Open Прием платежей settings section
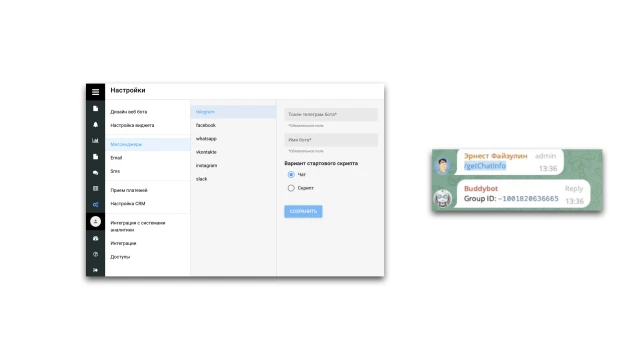This screenshot has width=640, height=360. pyautogui.click(x=129, y=190)
